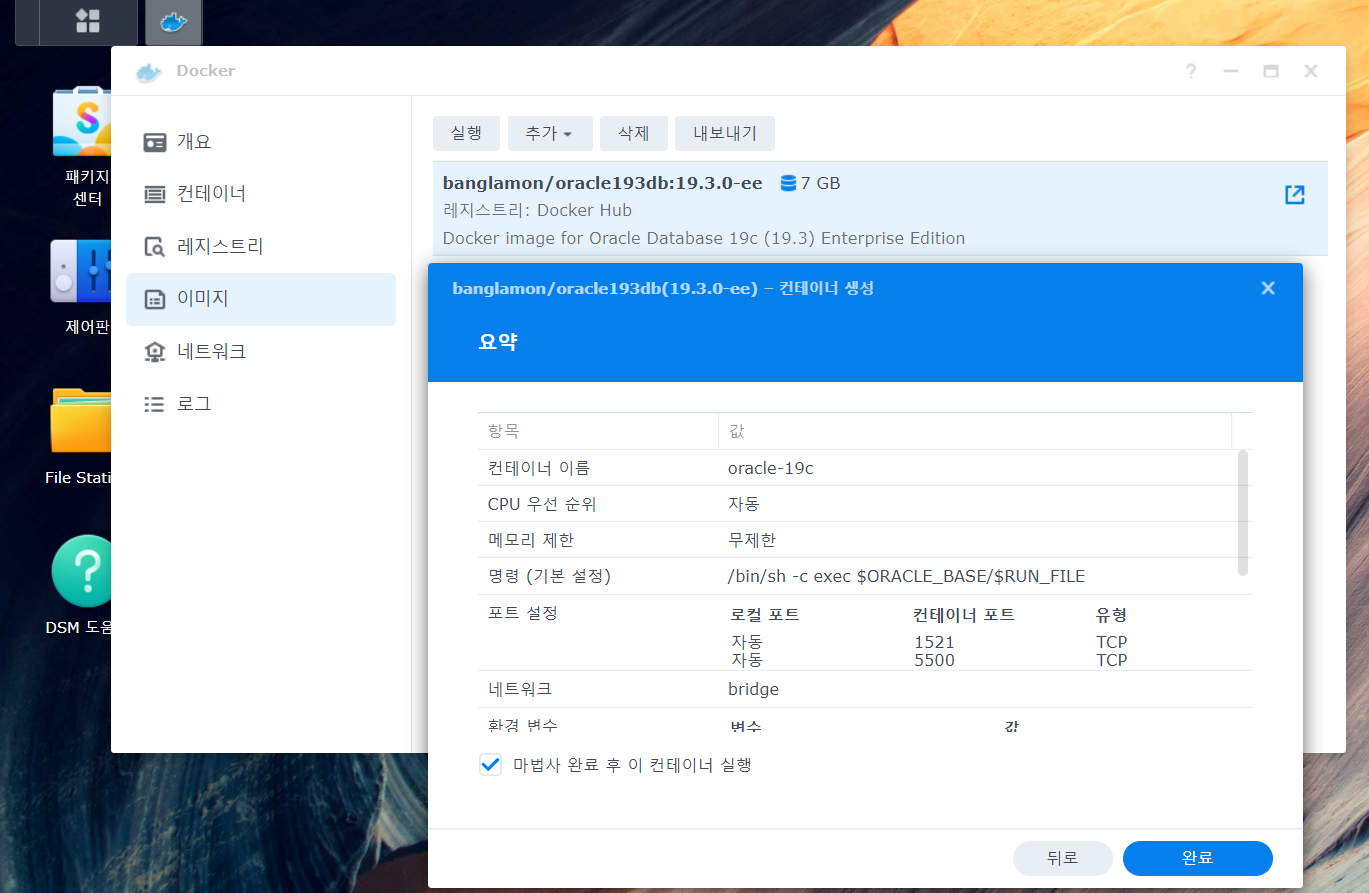Click the 삭제 delete button
This screenshot has height=893, width=1369.
(x=634, y=133)
